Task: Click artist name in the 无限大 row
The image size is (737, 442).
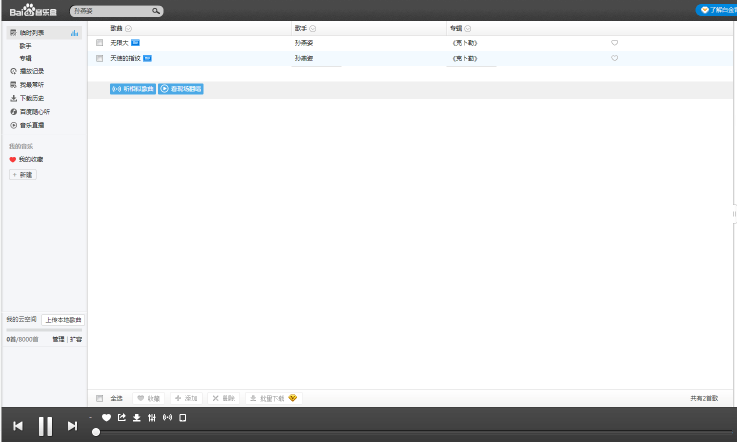Action: click(304, 43)
